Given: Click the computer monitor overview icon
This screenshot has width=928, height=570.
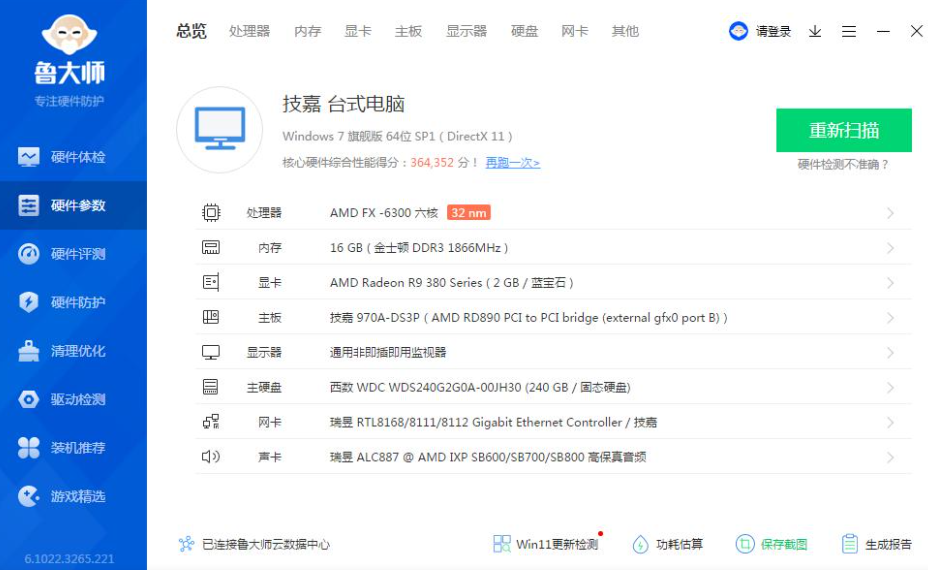Looking at the screenshot, I should click(x=220, y=130).
